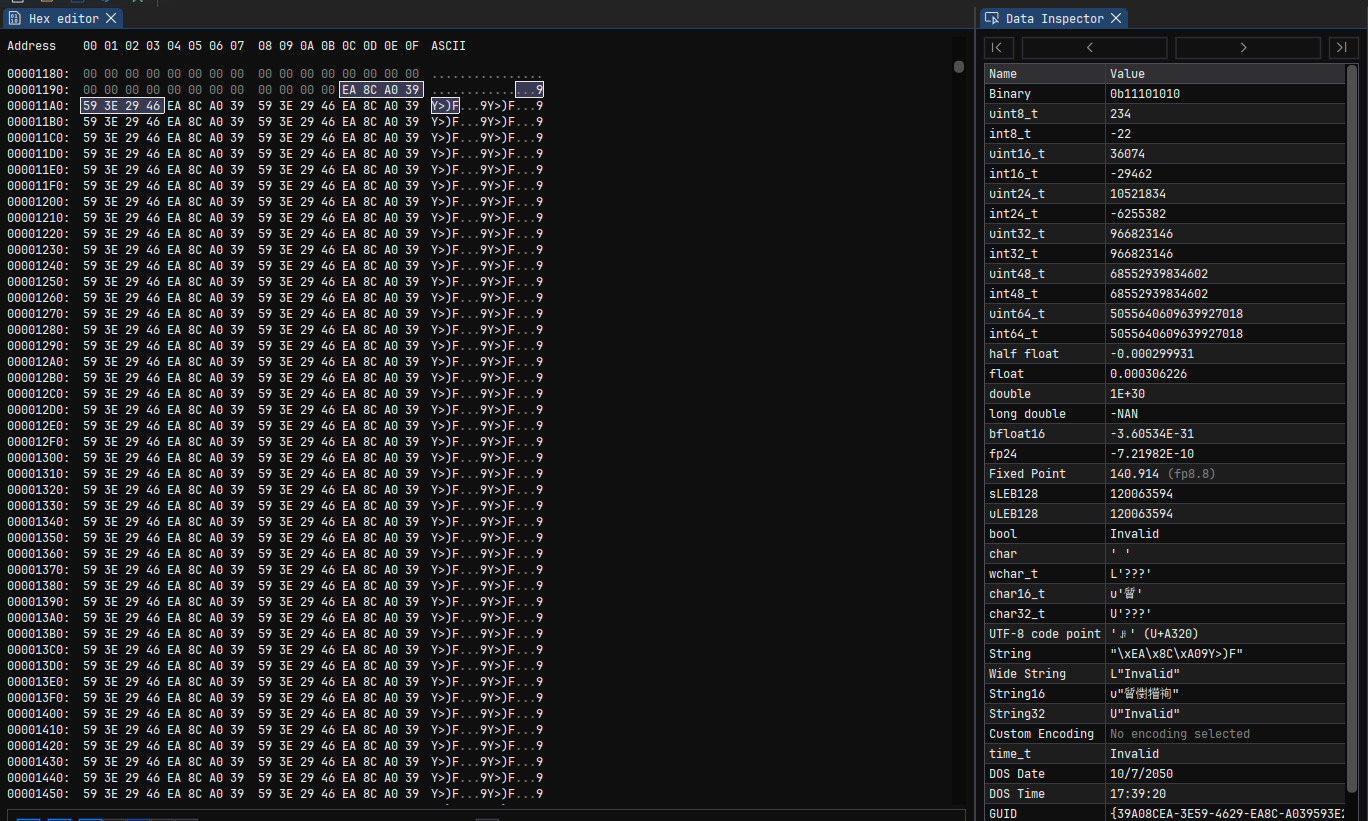Click the green icon in the top toolbar
This screenshot has width=1368, height=821.
tap(137, 2)
